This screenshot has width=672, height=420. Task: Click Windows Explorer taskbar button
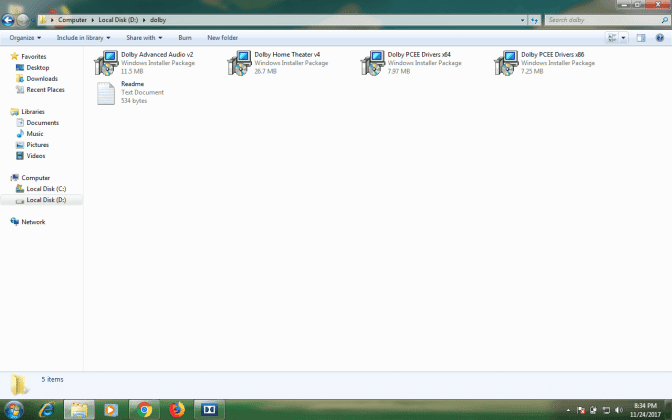point(79,410)
